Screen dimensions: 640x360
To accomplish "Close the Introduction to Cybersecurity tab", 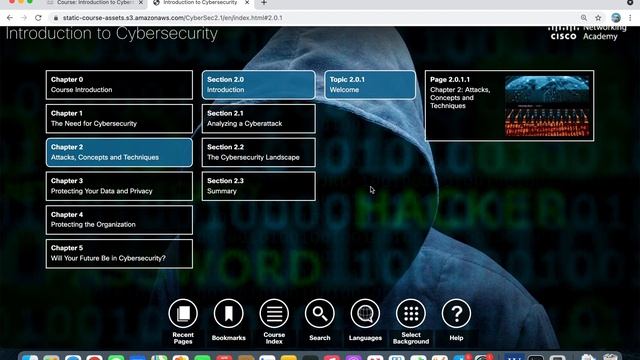I will (247, 2).
